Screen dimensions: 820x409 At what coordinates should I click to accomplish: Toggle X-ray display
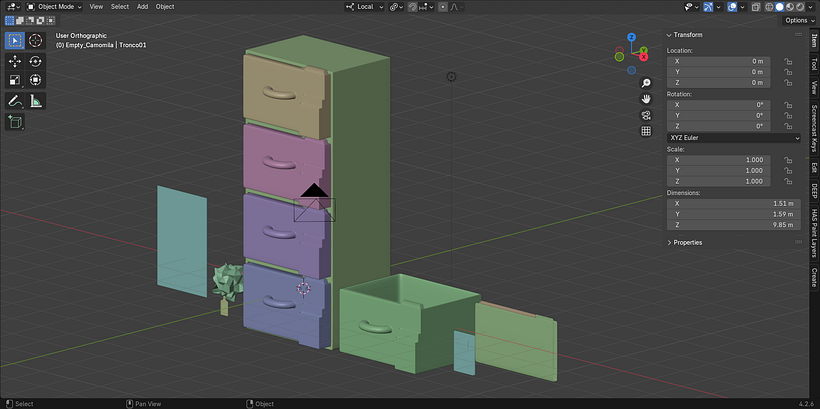(756, 7)
